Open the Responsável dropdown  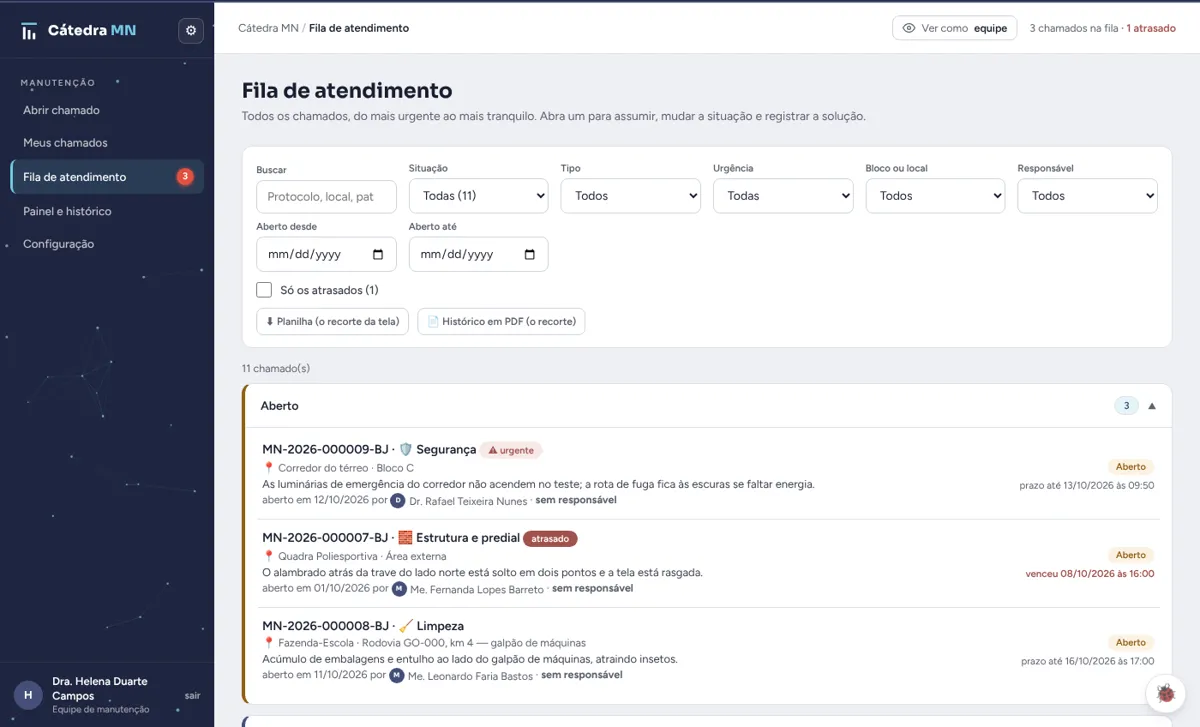pos(1088,196)
